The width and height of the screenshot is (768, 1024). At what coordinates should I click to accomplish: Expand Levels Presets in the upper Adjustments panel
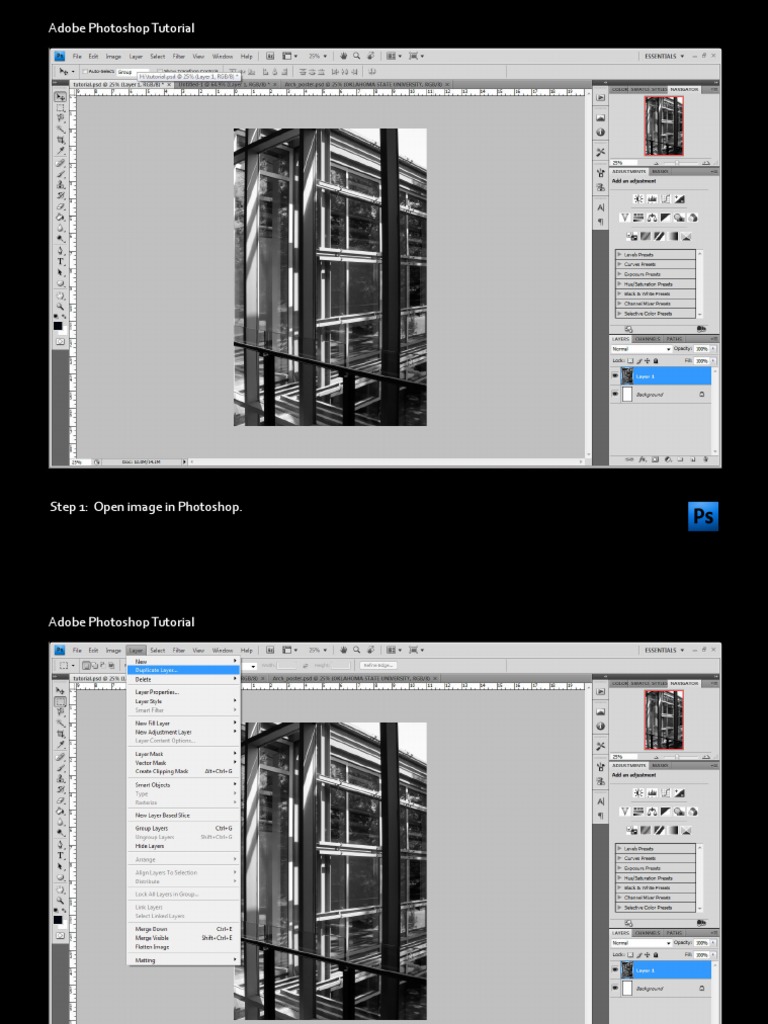[619, 255]
